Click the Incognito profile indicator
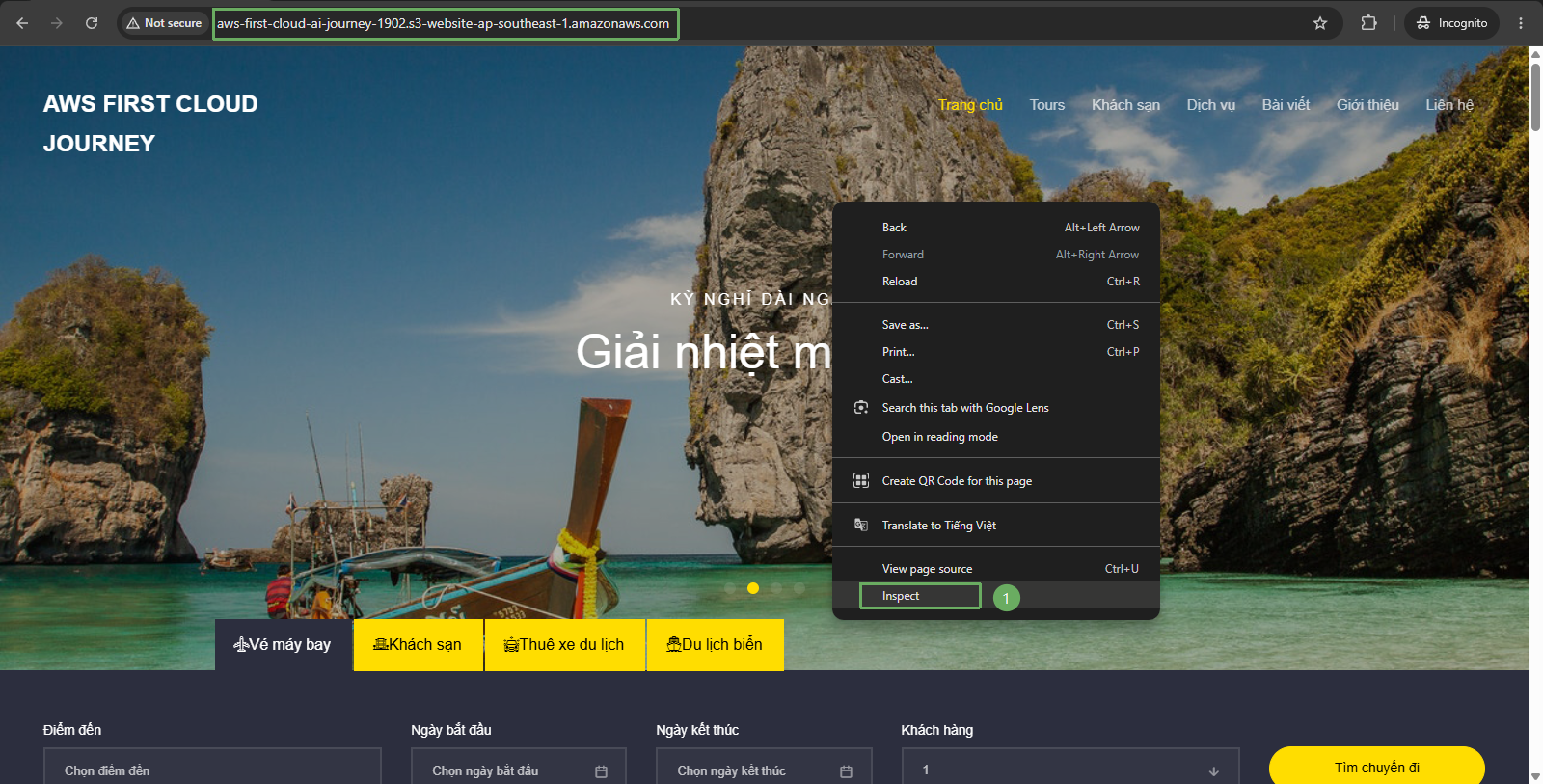 click(x=1451, y=23)
